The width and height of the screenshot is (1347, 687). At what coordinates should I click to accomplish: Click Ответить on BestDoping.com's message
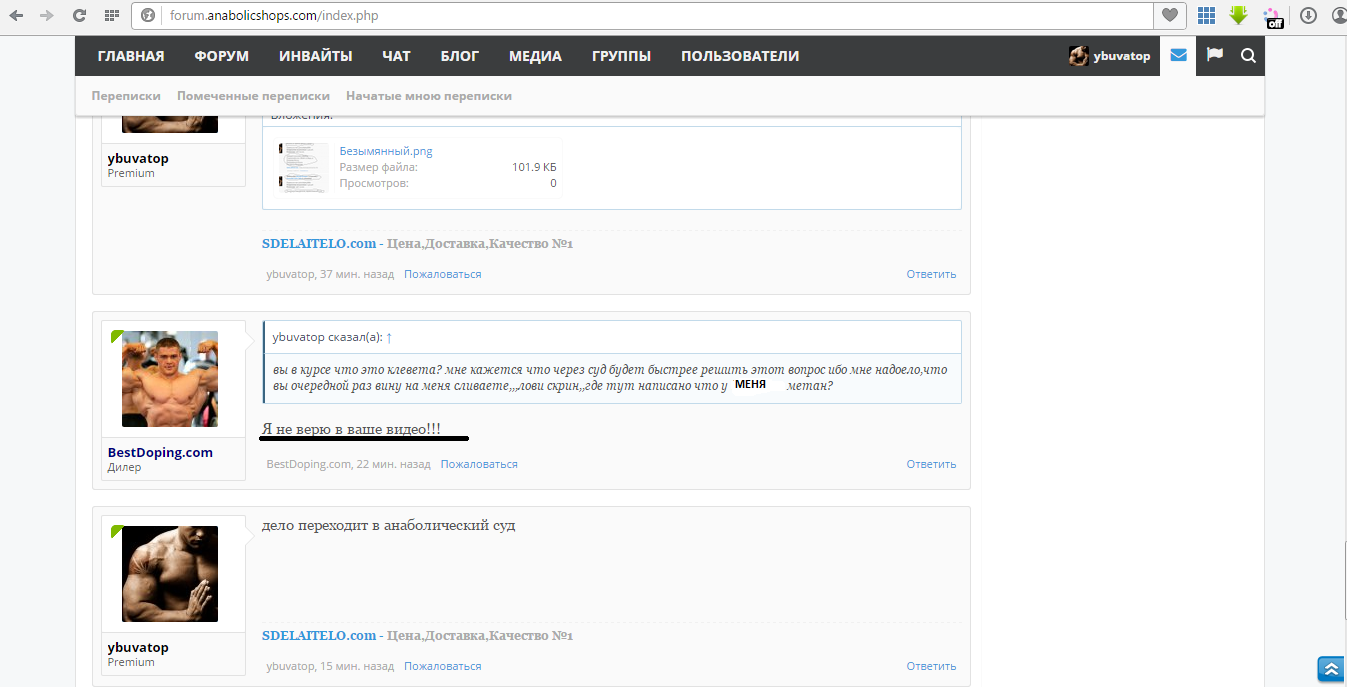(x=931, y=464)
